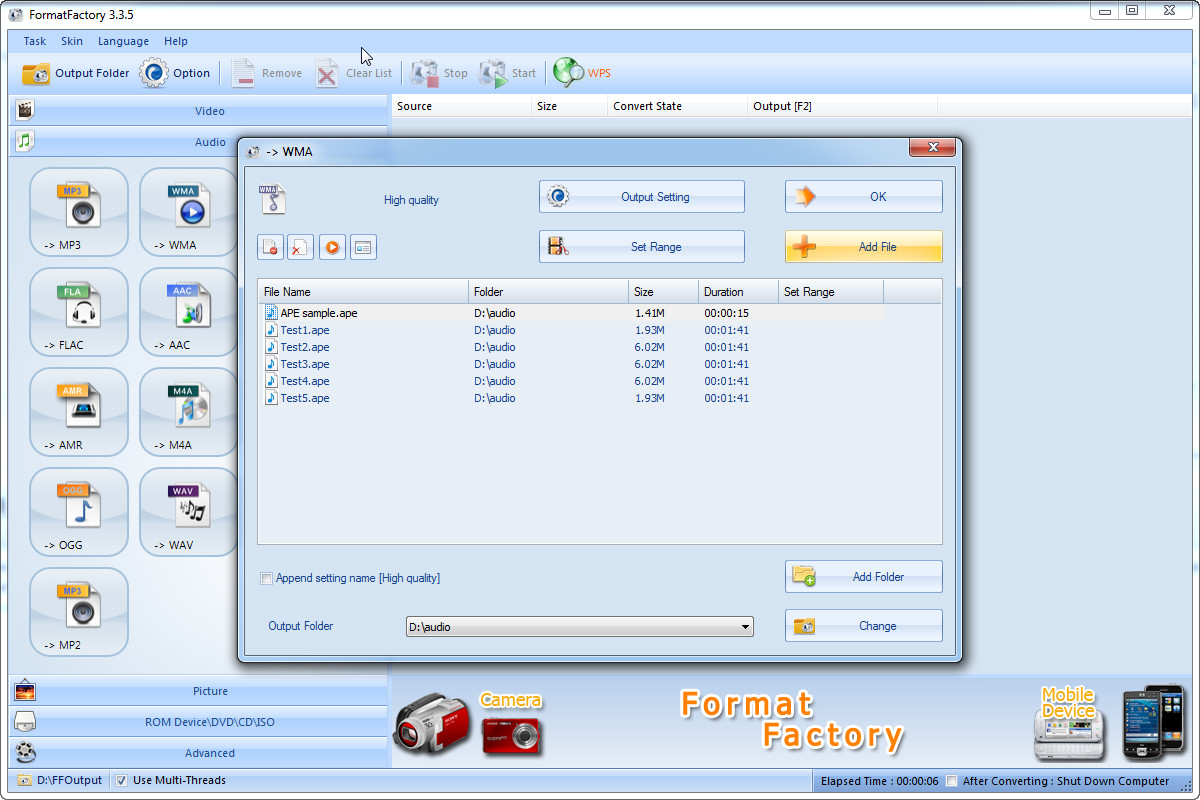Select the M4A conversion icon
Viewport: 1200px width, 800px height.
[x=188, y=412]
